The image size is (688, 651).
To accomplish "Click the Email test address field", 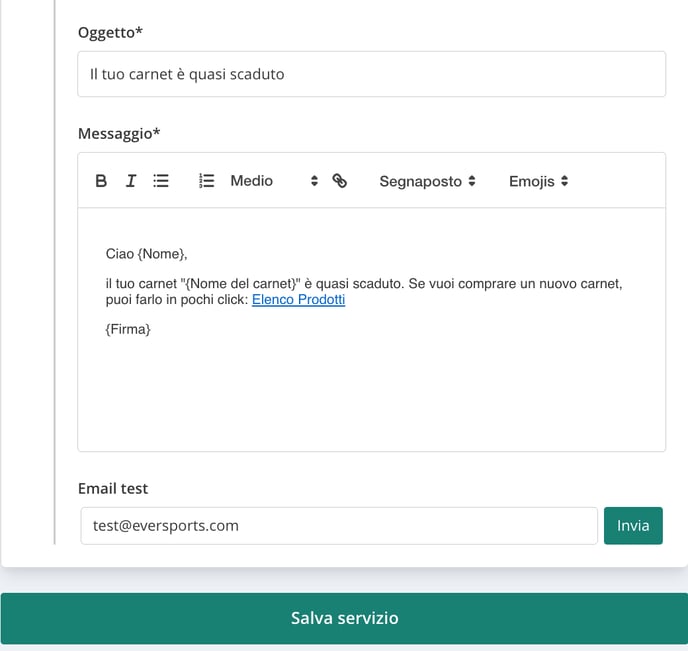I will point(339,526).
